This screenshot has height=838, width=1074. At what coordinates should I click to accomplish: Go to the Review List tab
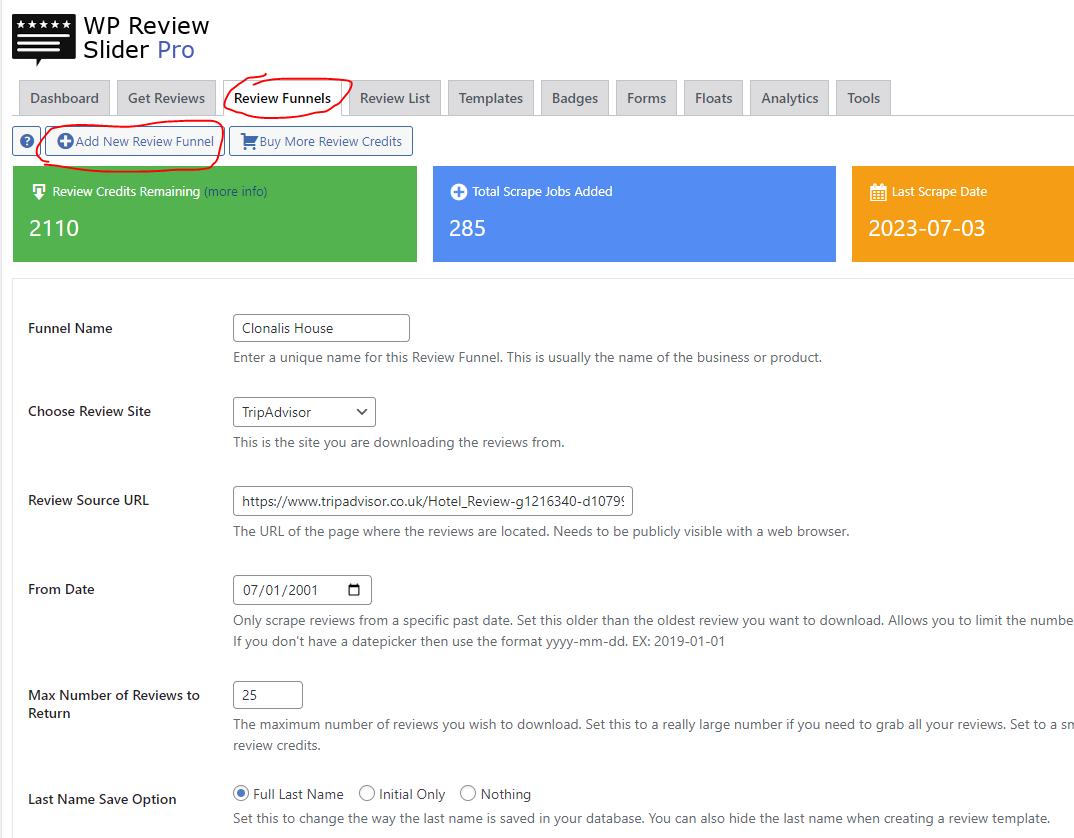click(x=395, y=98)
